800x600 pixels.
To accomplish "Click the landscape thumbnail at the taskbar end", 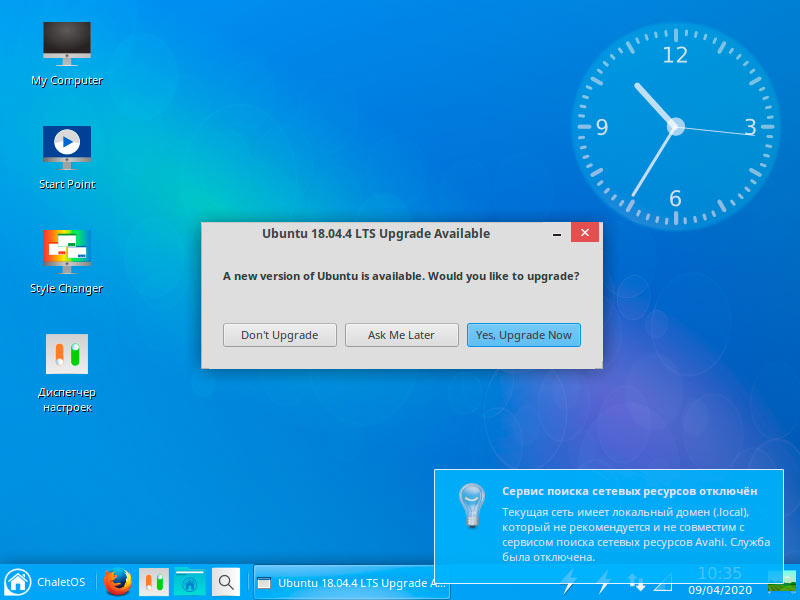I will point(782,582).
